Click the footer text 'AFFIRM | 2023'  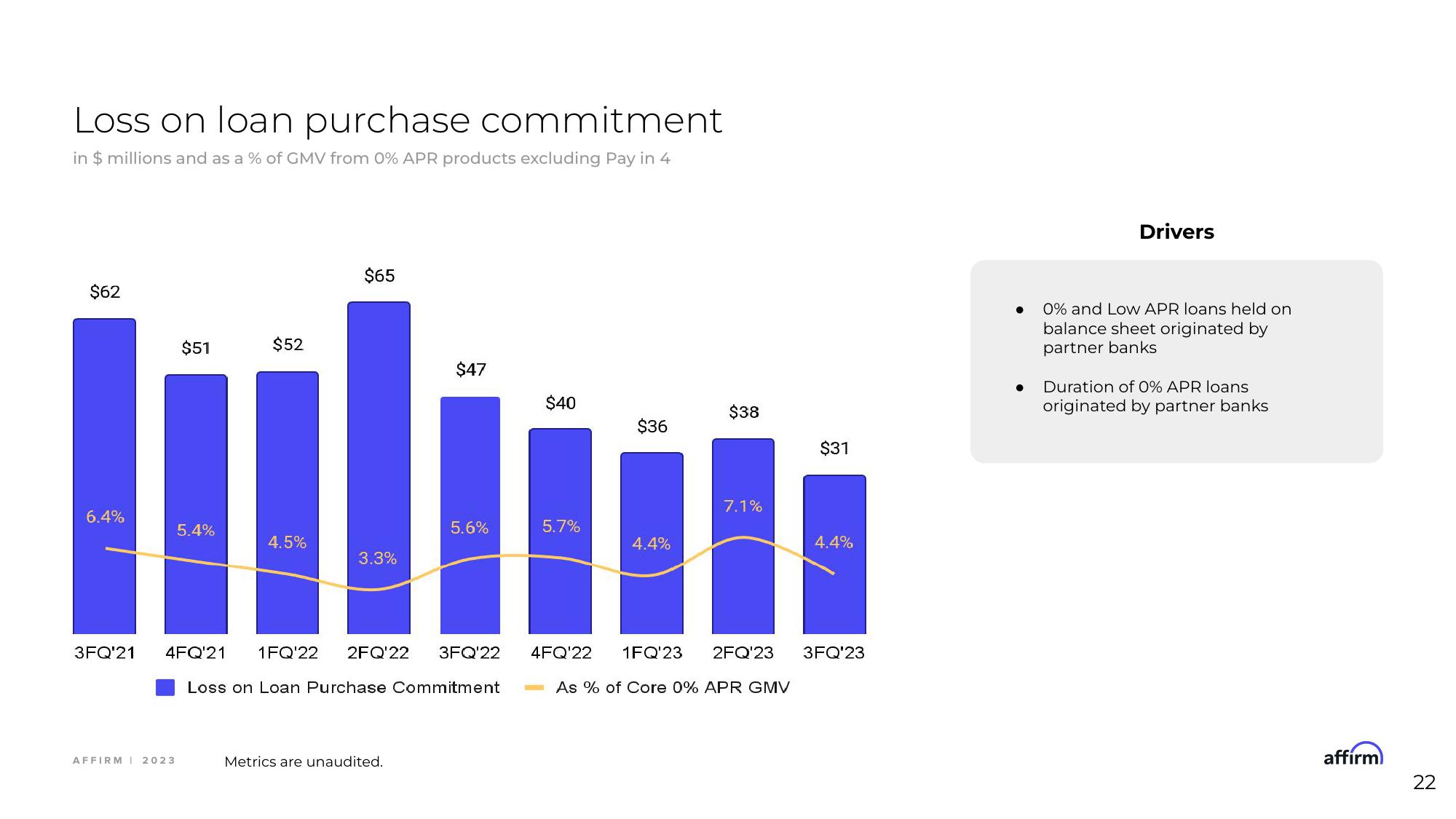click(x=124, y=761)
